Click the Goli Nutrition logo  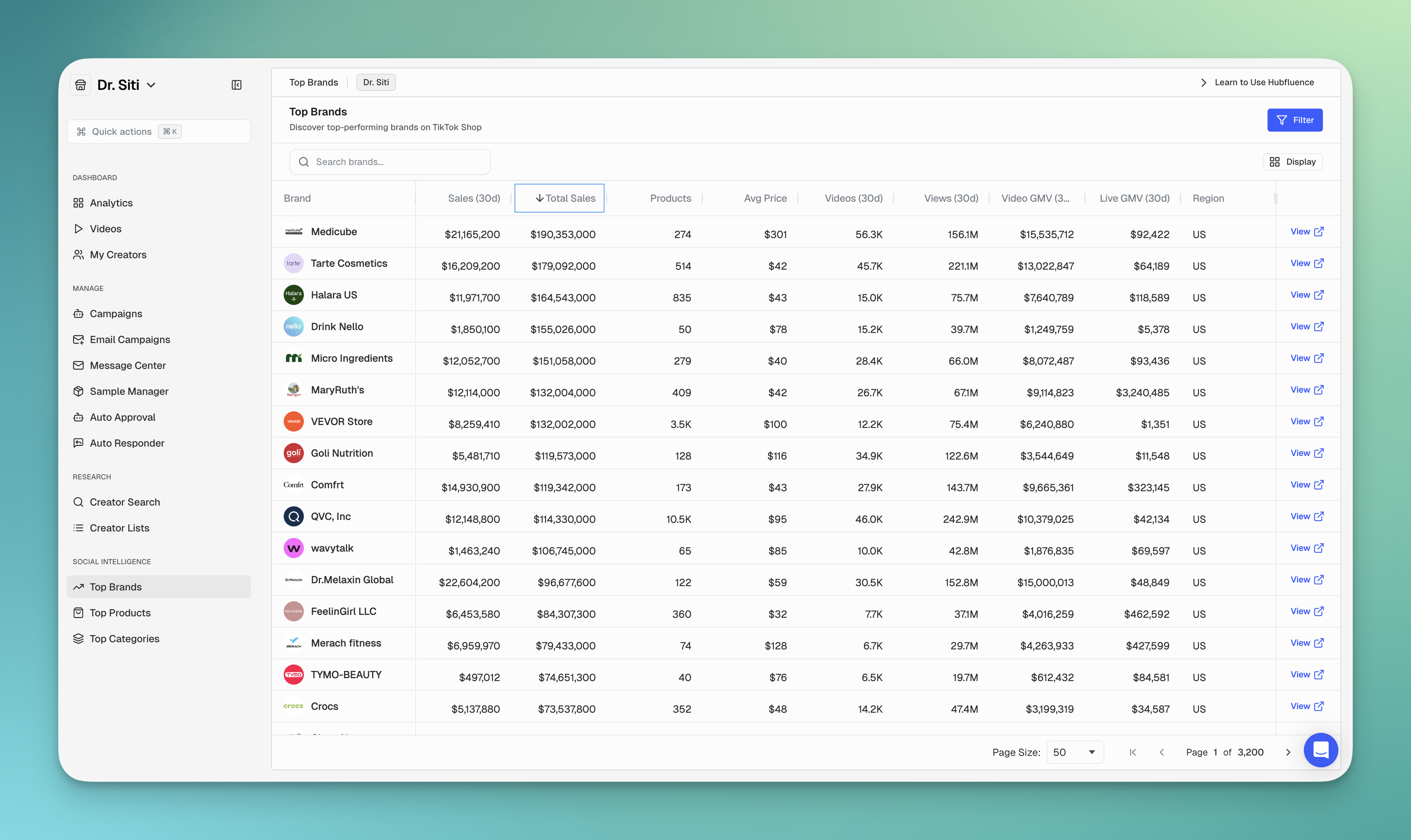(x=293, y=453)
